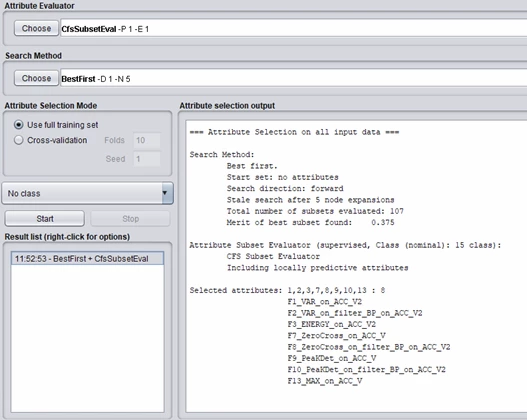The height and width of the screenshot is (420, 527).
Task: Click Choose button for Search Method
Action: [x=36, y=78]
